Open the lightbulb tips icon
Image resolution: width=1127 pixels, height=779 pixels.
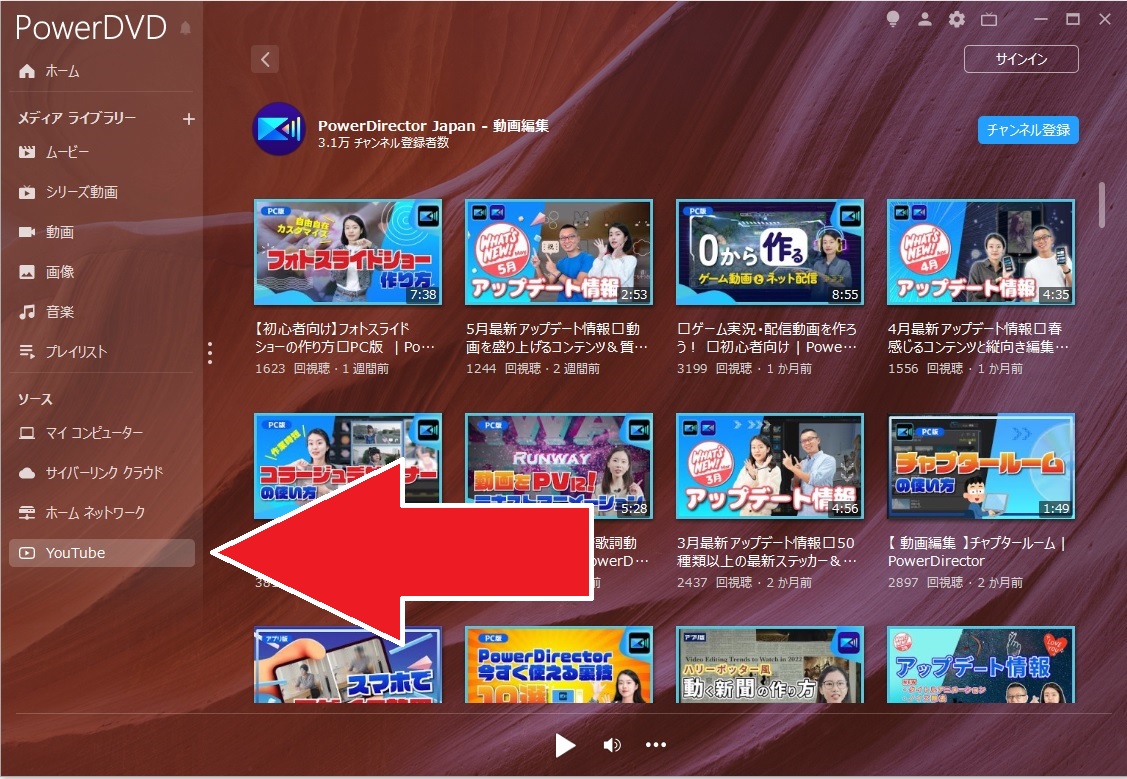pyautogui.click(x=893, y=19)
